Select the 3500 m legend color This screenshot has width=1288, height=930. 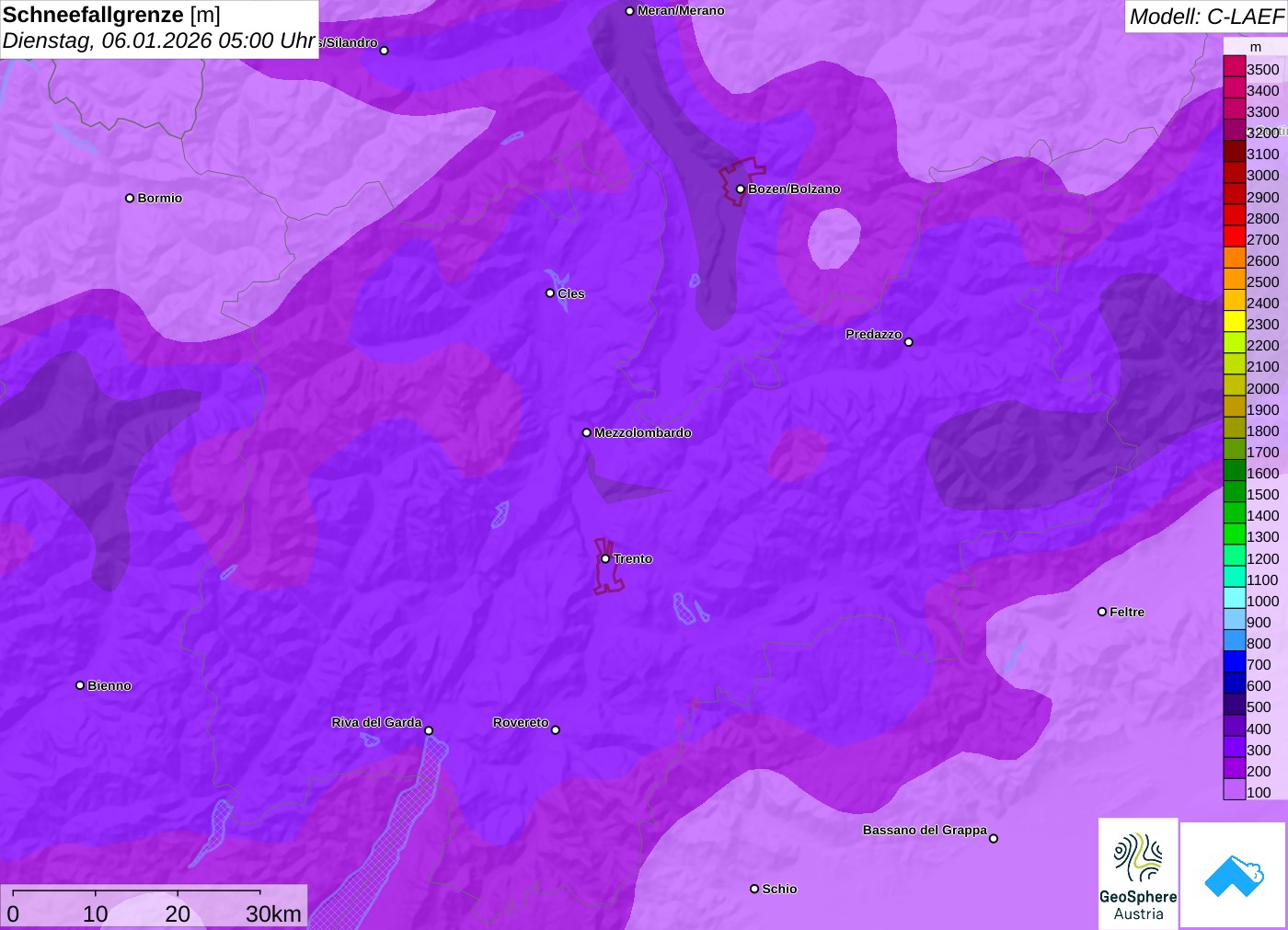[x=1235, y=67]
